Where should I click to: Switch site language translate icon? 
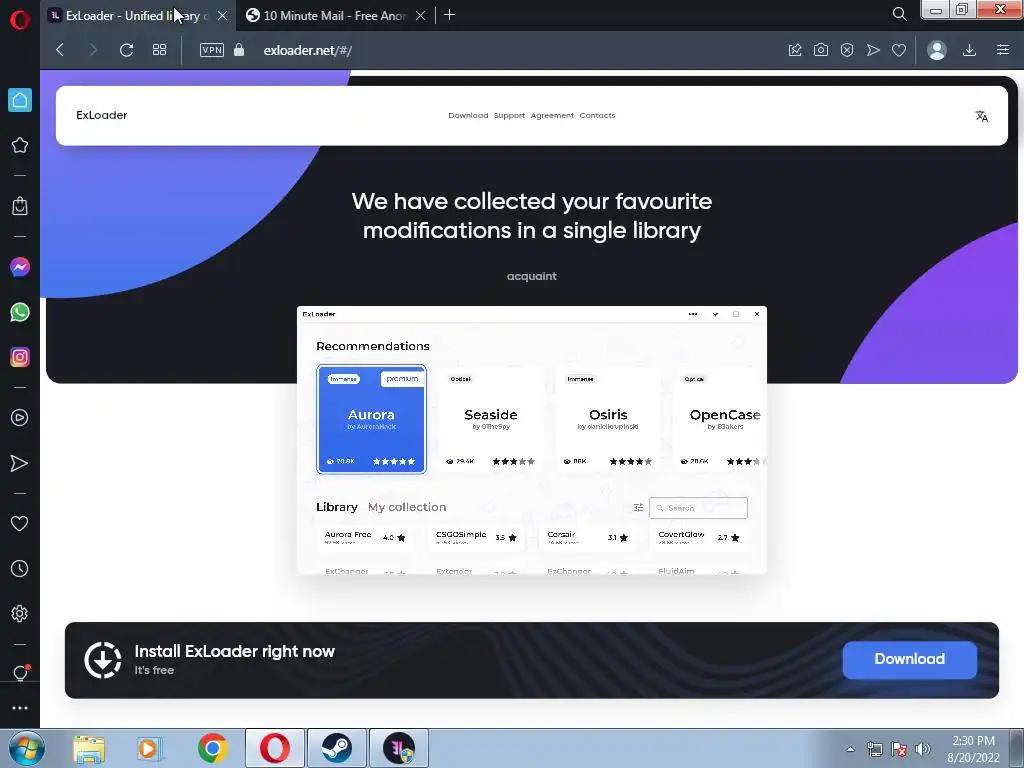981,116
